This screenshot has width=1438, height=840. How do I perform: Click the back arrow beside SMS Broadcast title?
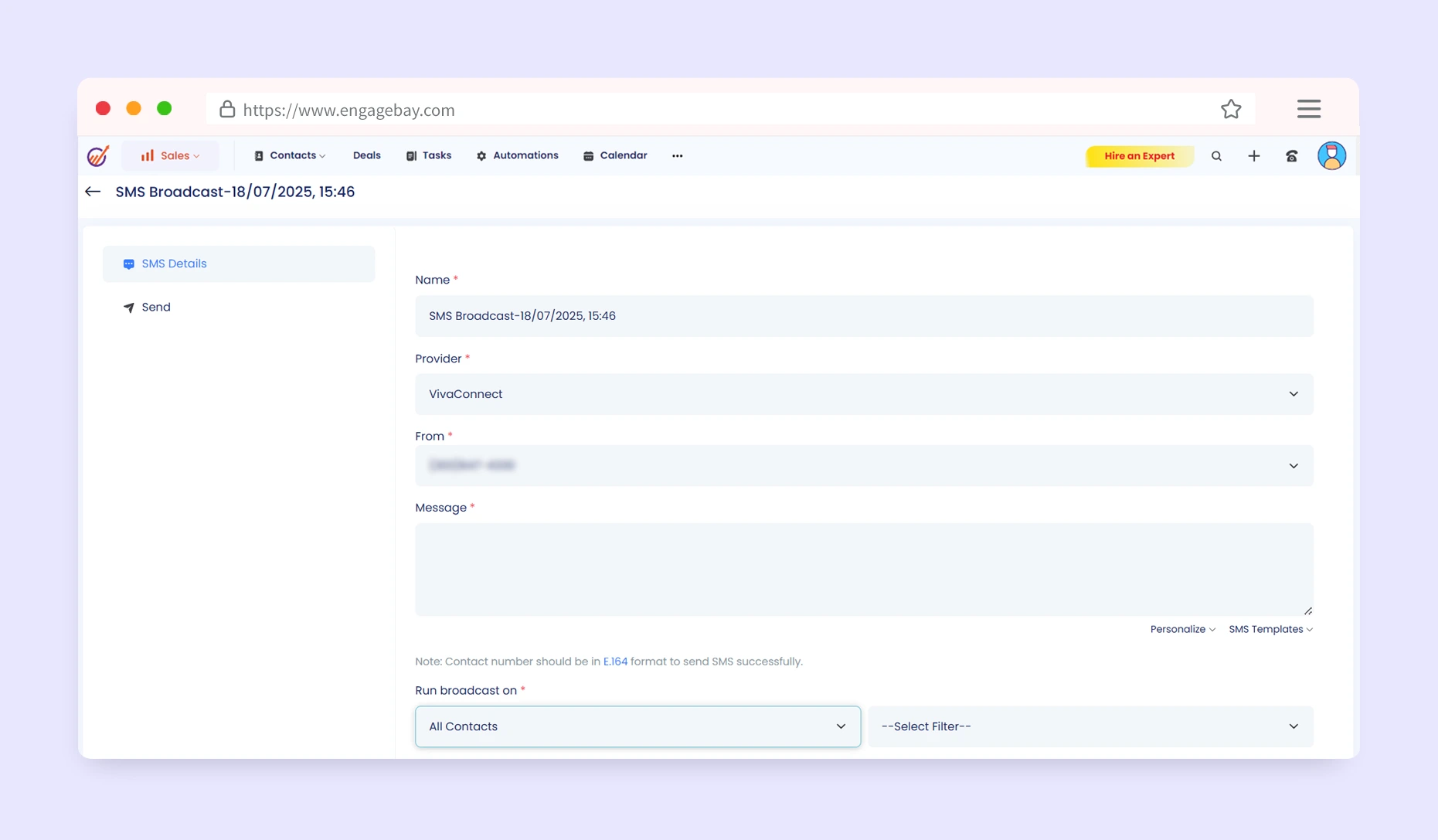pos(93,192)
